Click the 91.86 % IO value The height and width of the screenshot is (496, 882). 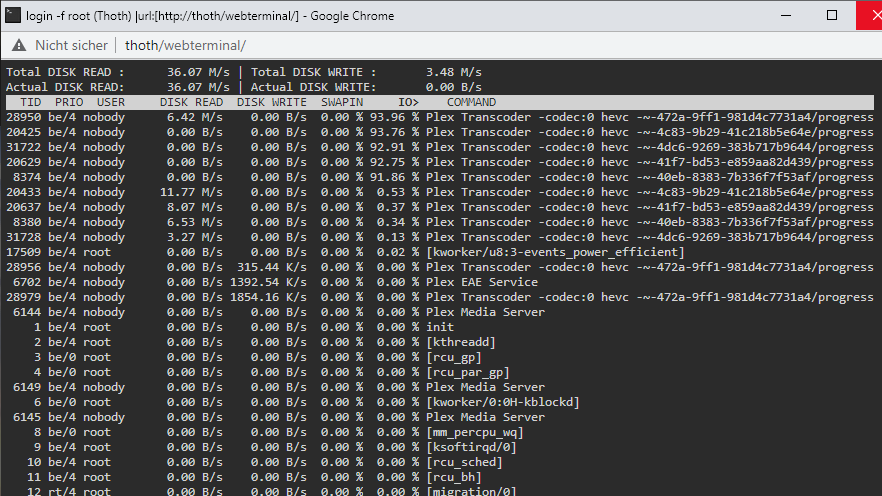point(394,177)
